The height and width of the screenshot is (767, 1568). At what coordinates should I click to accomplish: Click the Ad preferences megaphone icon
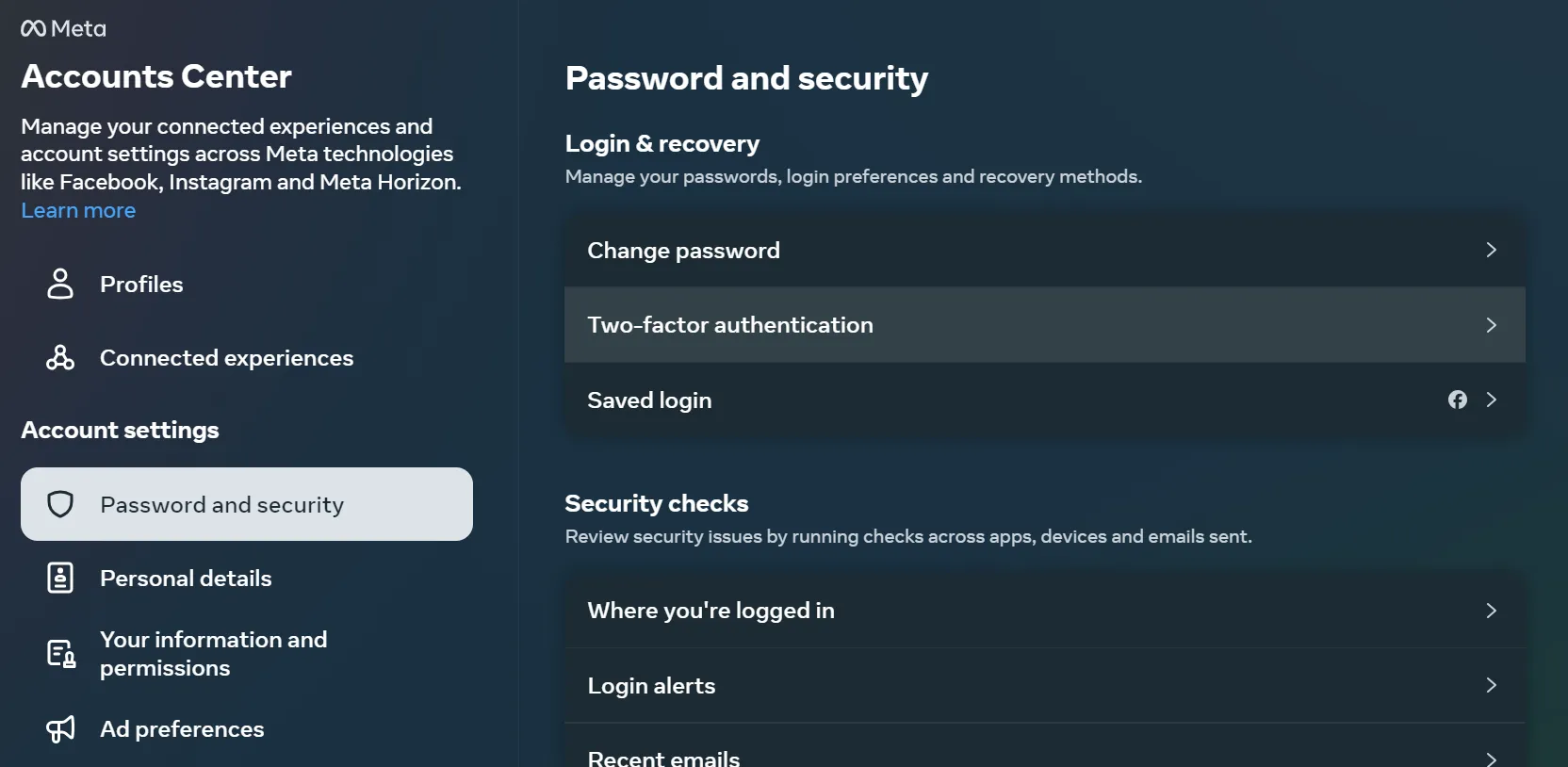pos(60,728)
